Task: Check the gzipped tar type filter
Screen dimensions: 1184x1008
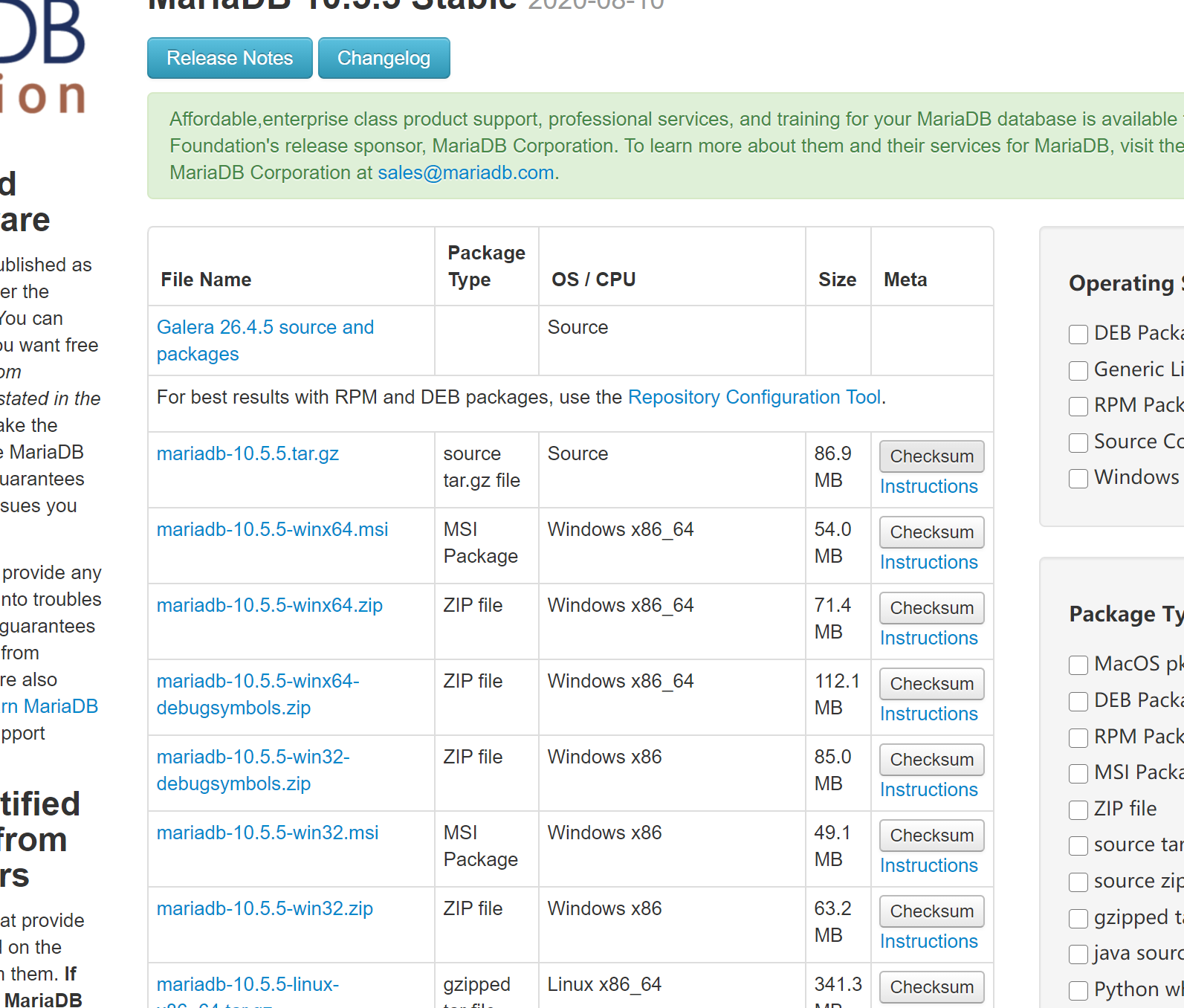Action: click(x=1078, y=918)
